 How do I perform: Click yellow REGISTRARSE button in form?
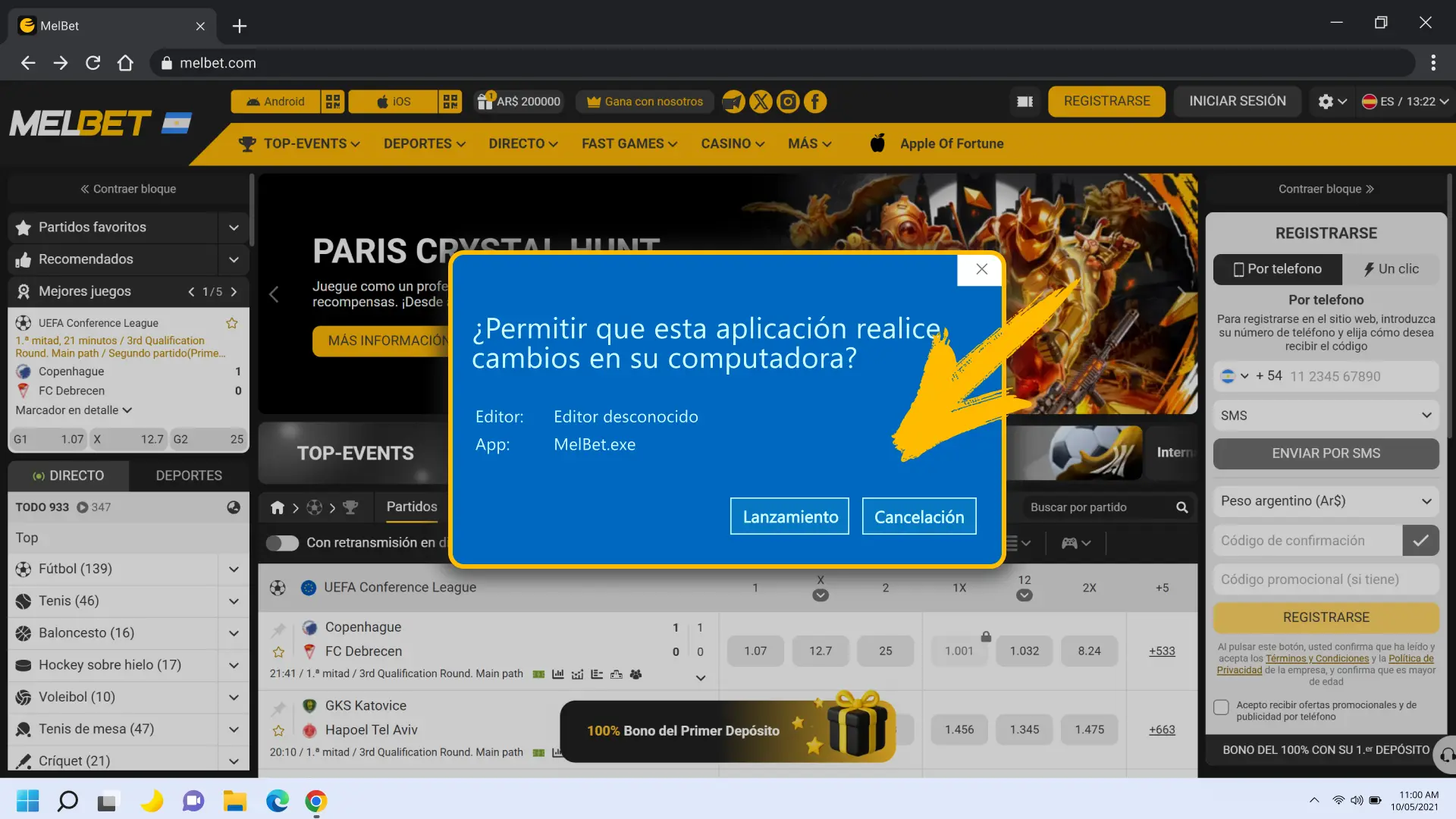[x=1326, y=617]
